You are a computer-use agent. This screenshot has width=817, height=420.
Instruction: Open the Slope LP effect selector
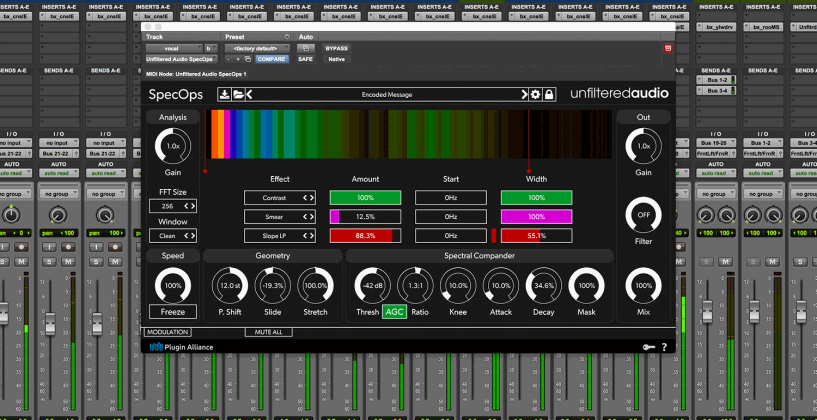click(280, 236)
